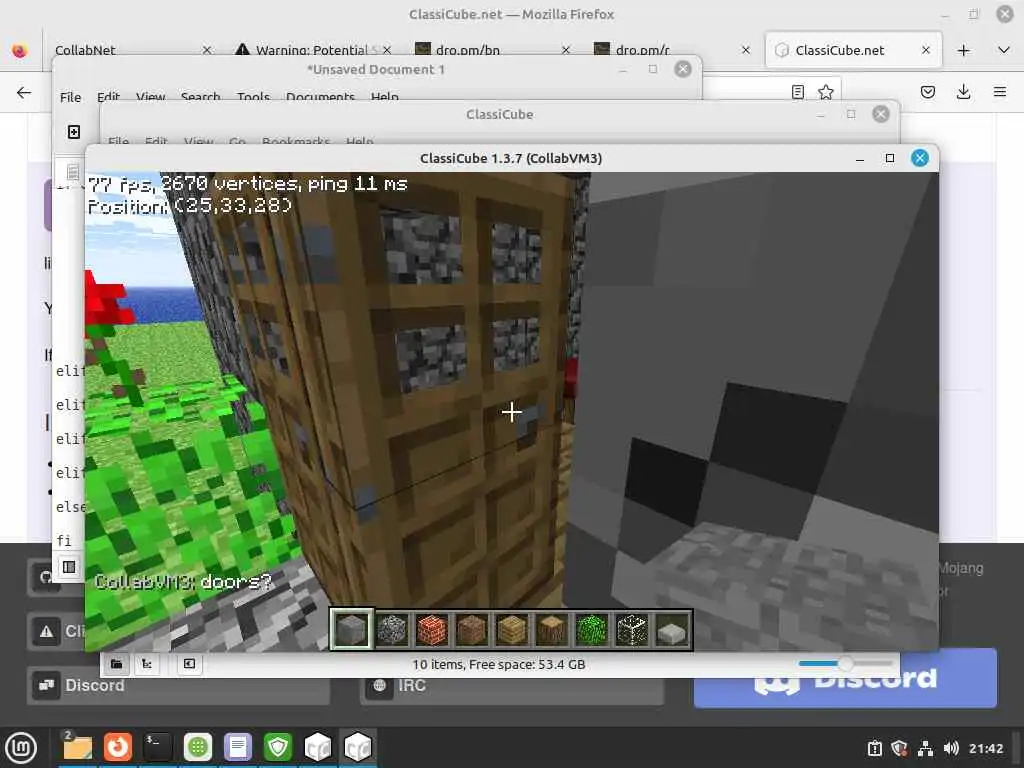Screen dimensions: 1024x768
Task: Show tree view in the file manager sidebar
Action: coord(147,664)
